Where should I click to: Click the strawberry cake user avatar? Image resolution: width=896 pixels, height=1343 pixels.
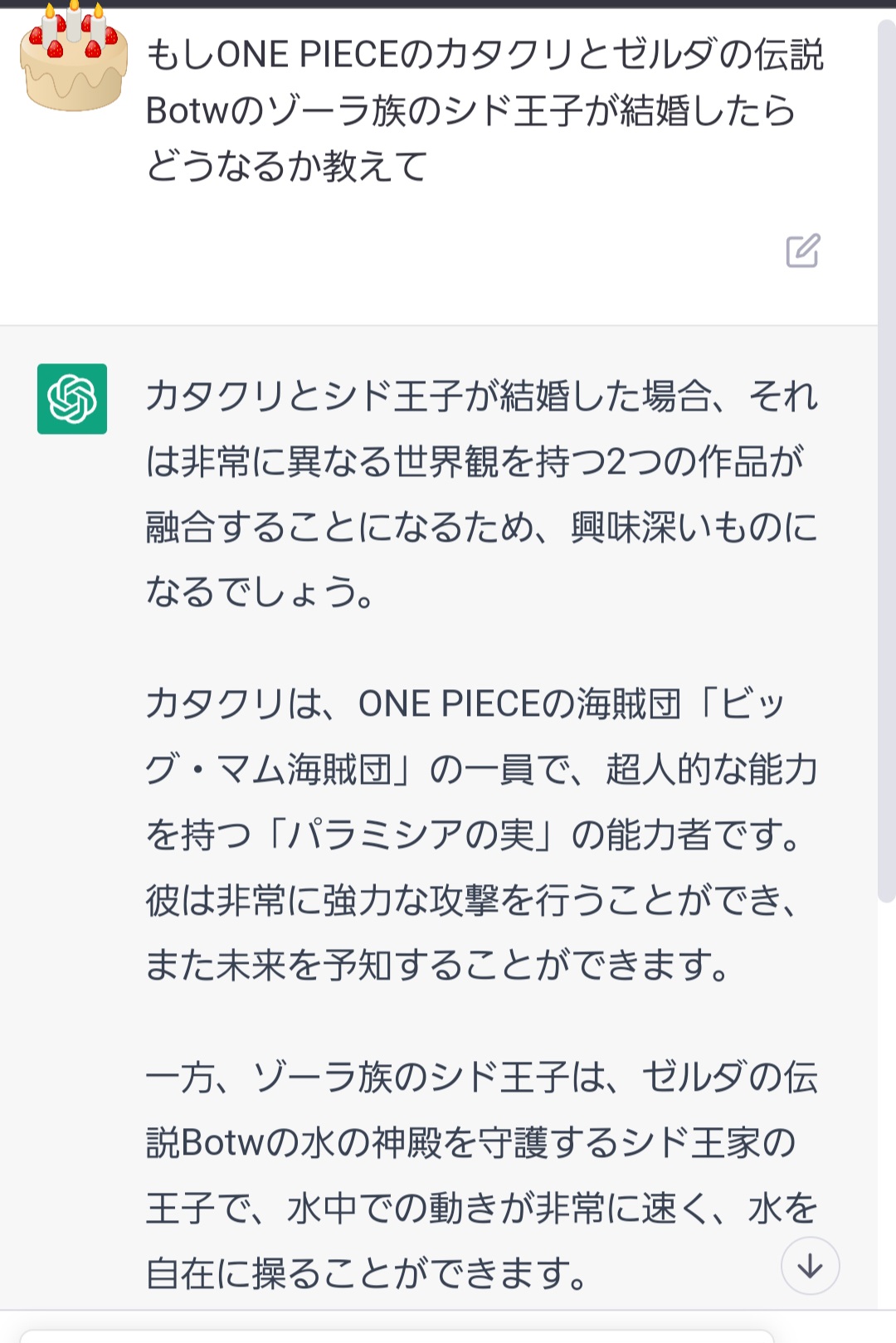point(74,57)
